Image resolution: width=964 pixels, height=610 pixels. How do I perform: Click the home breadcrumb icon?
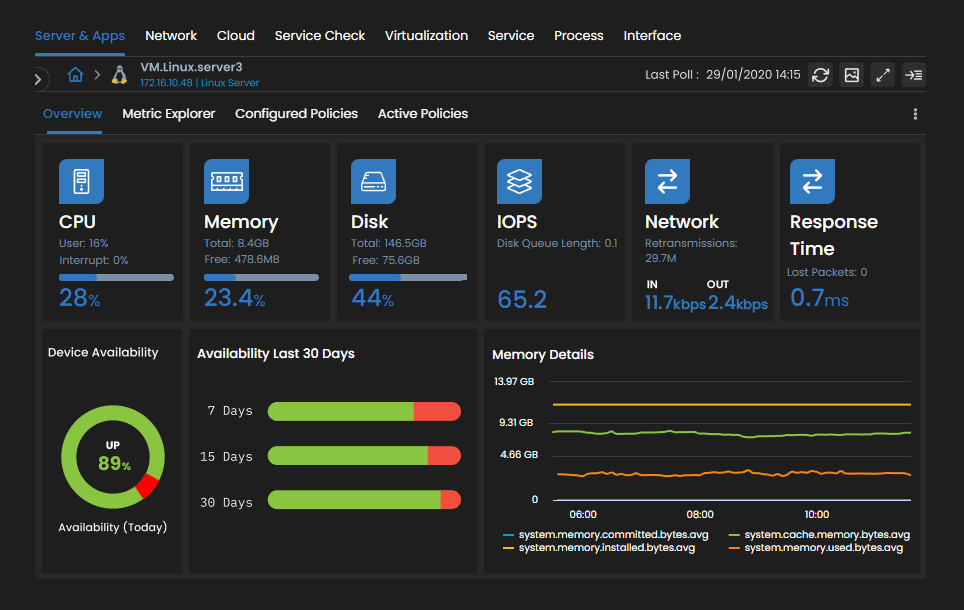point(75,75)
